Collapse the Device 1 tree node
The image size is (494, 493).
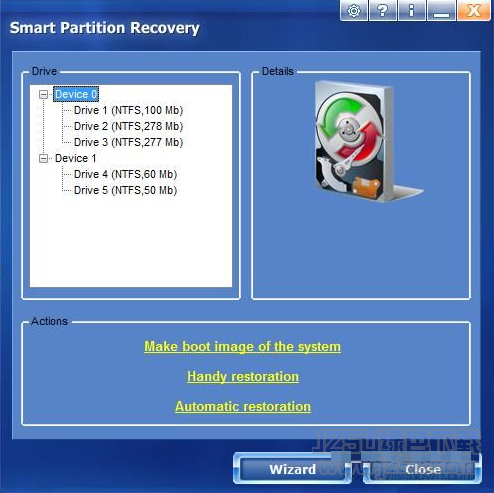43,158
